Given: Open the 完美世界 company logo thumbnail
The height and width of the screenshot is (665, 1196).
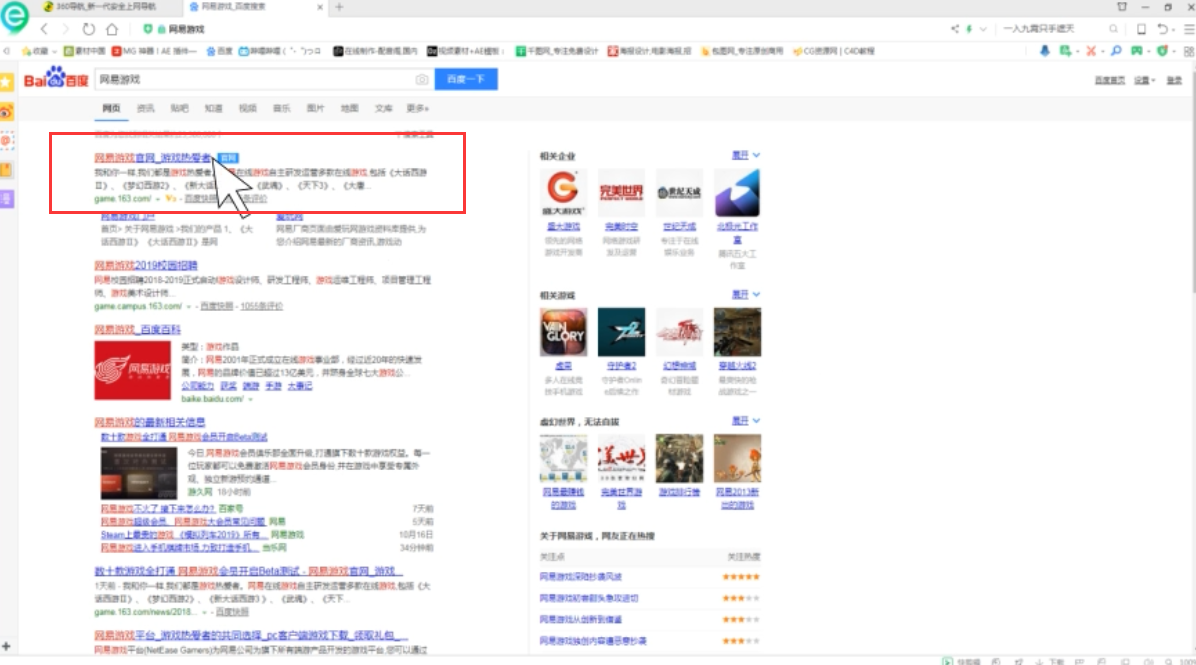Looking at the screenshot, I should point(621,193).
